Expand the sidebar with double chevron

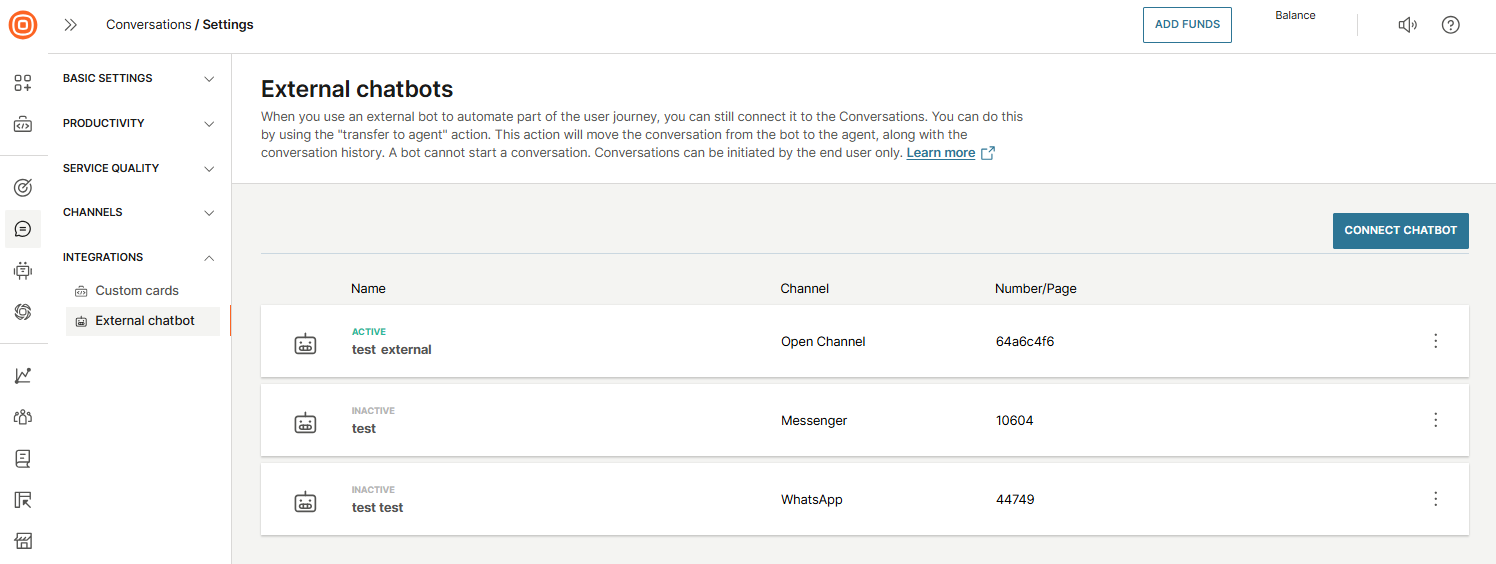click(71, 25)
